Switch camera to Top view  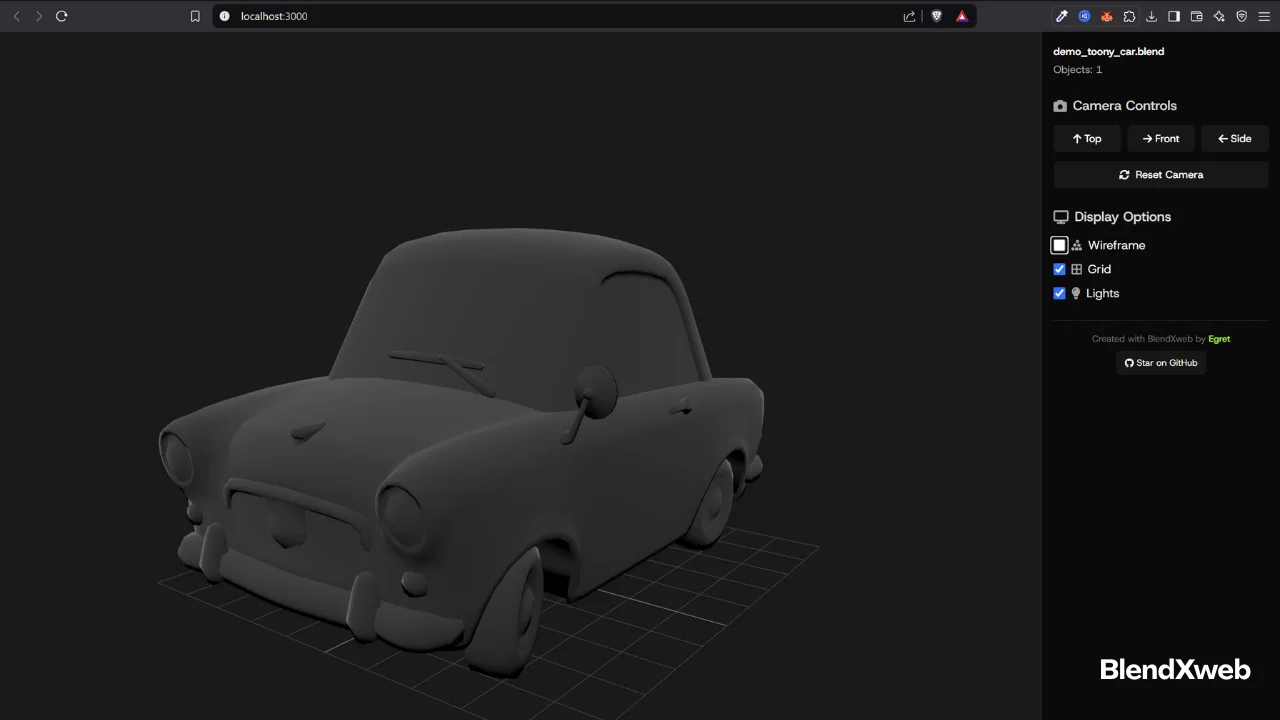click(1087, 138)
